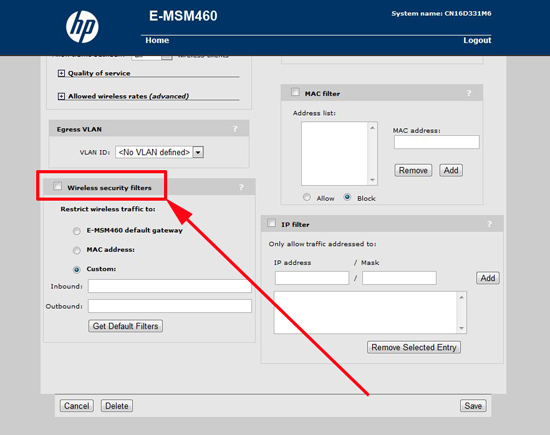Enable the IP filter checkbox

271,223
